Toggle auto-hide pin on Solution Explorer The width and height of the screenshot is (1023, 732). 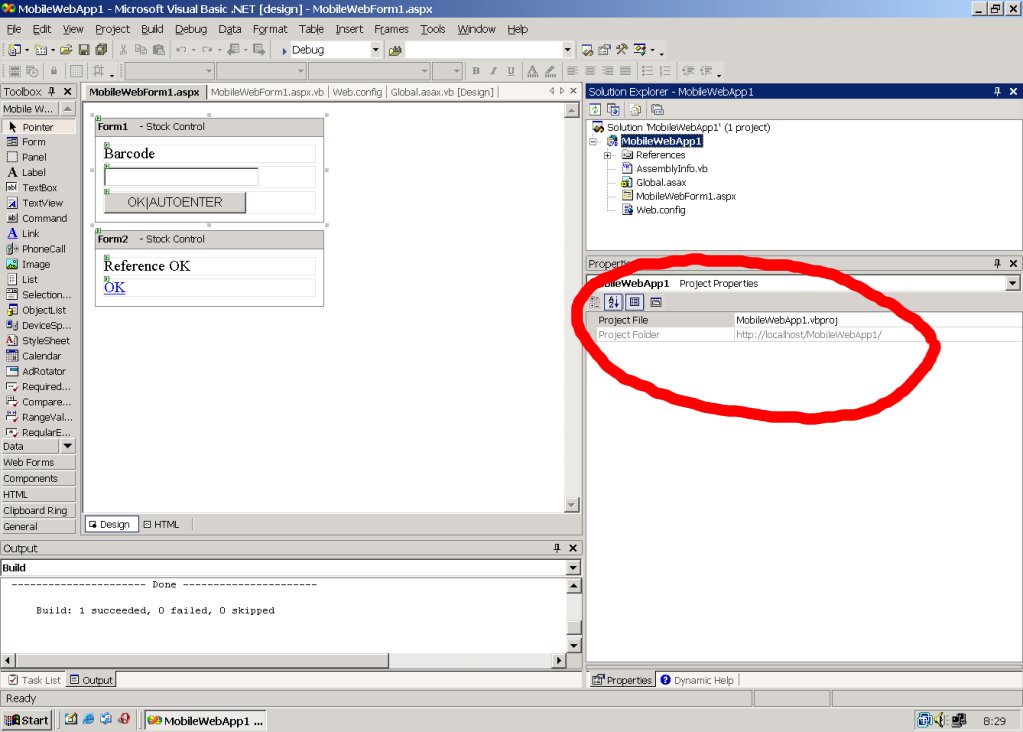997,91
